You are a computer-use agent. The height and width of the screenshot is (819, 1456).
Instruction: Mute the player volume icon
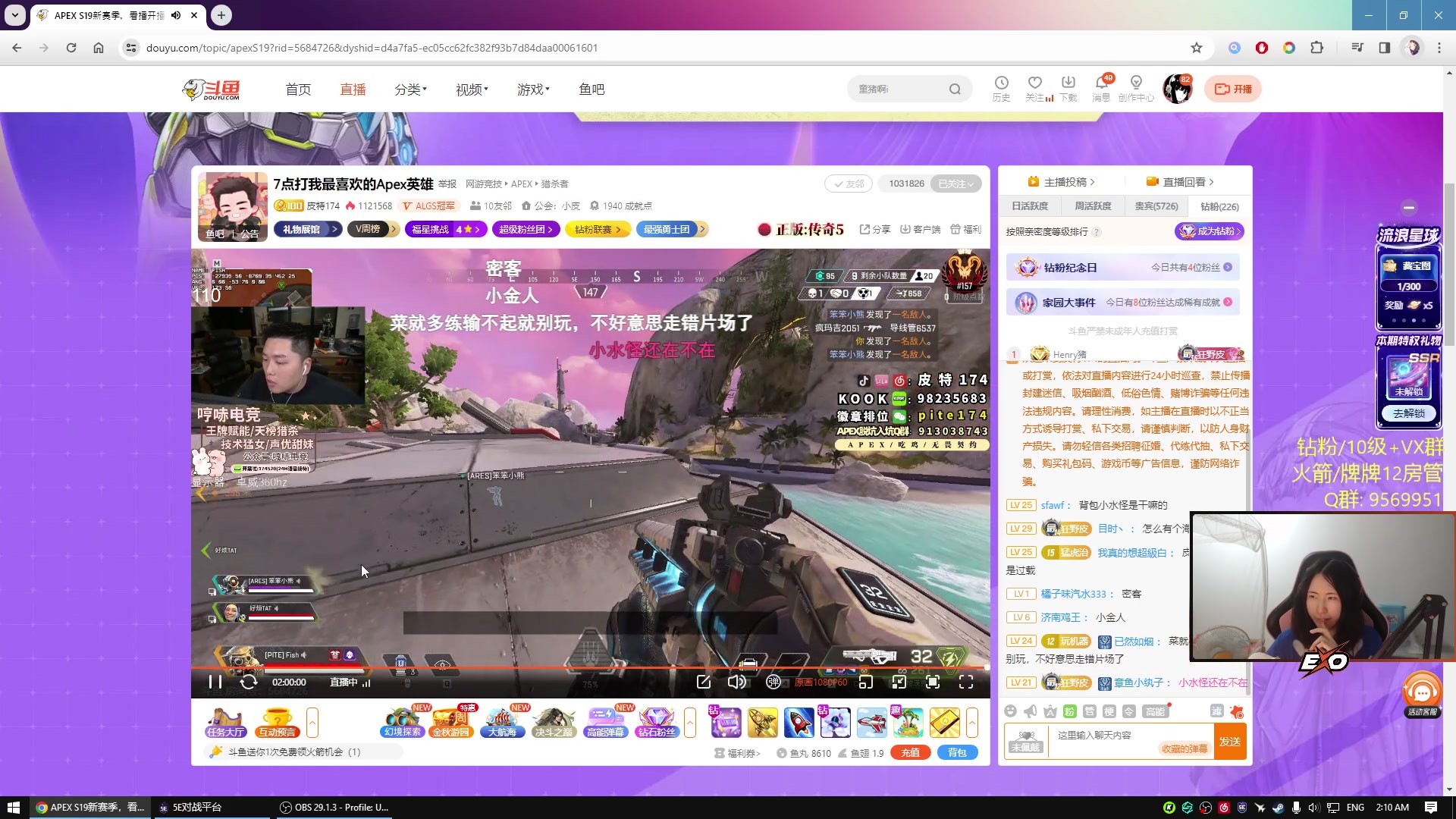pos(736,682)
